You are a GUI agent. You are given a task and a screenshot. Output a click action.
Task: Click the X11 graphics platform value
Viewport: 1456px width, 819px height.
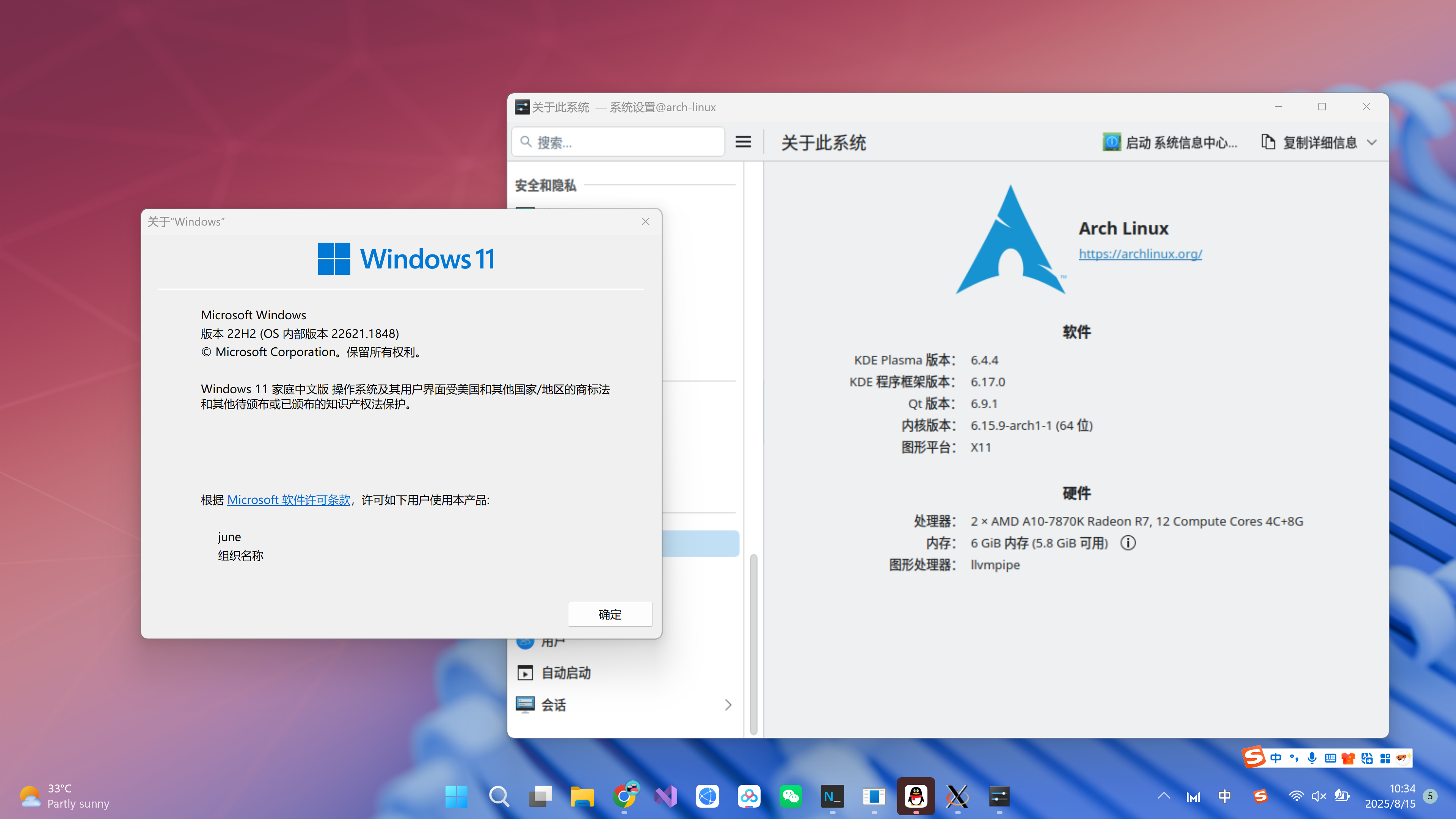click(981, 447)
